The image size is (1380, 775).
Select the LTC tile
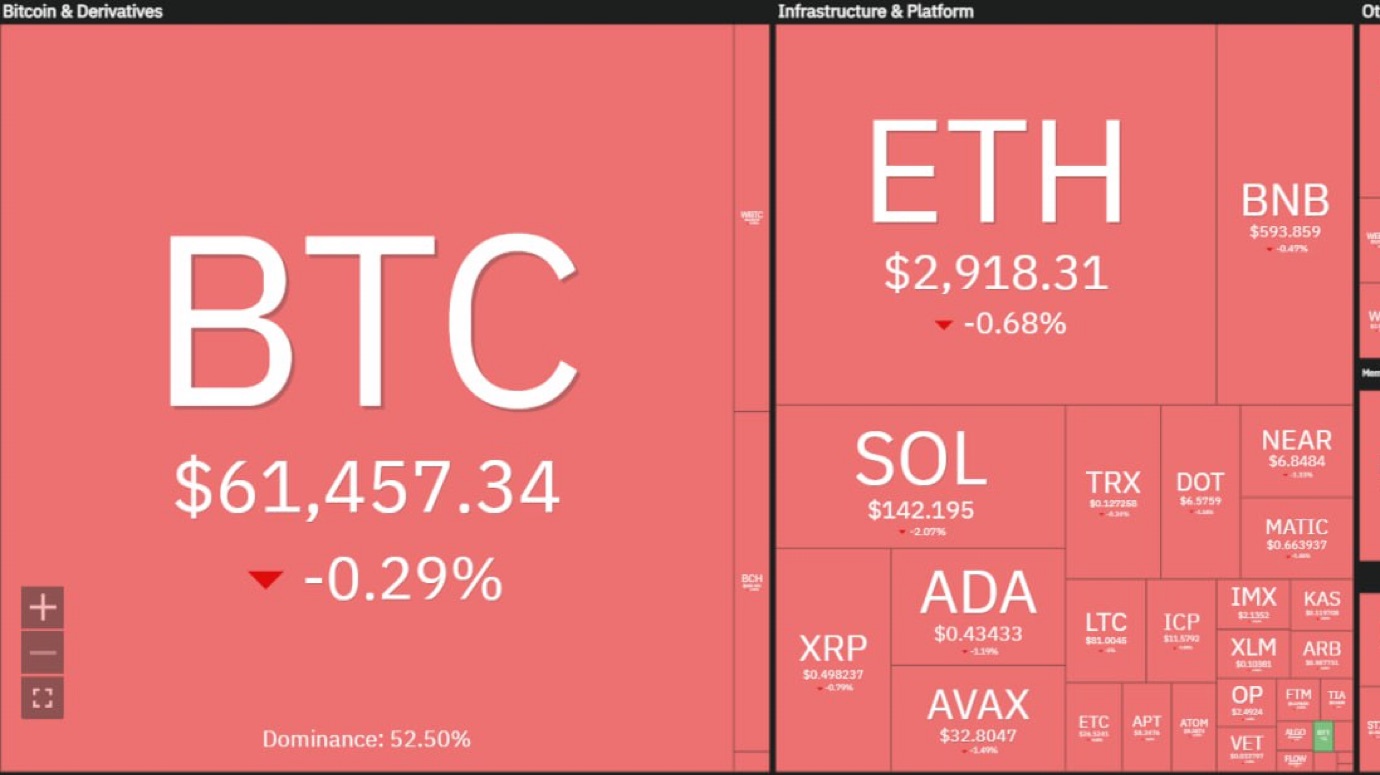click(1105, 630)
